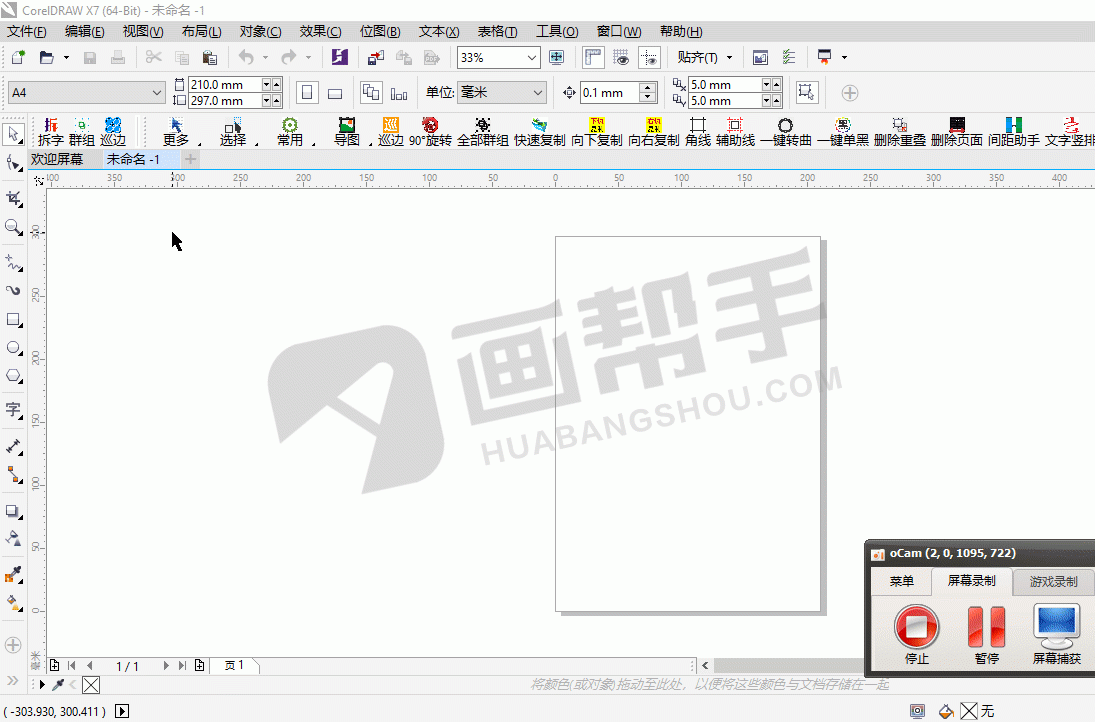The width and height of the screenshot is (1095, 722).
Task: Select the Parallel Dimension tool
Action: point(13,446)
